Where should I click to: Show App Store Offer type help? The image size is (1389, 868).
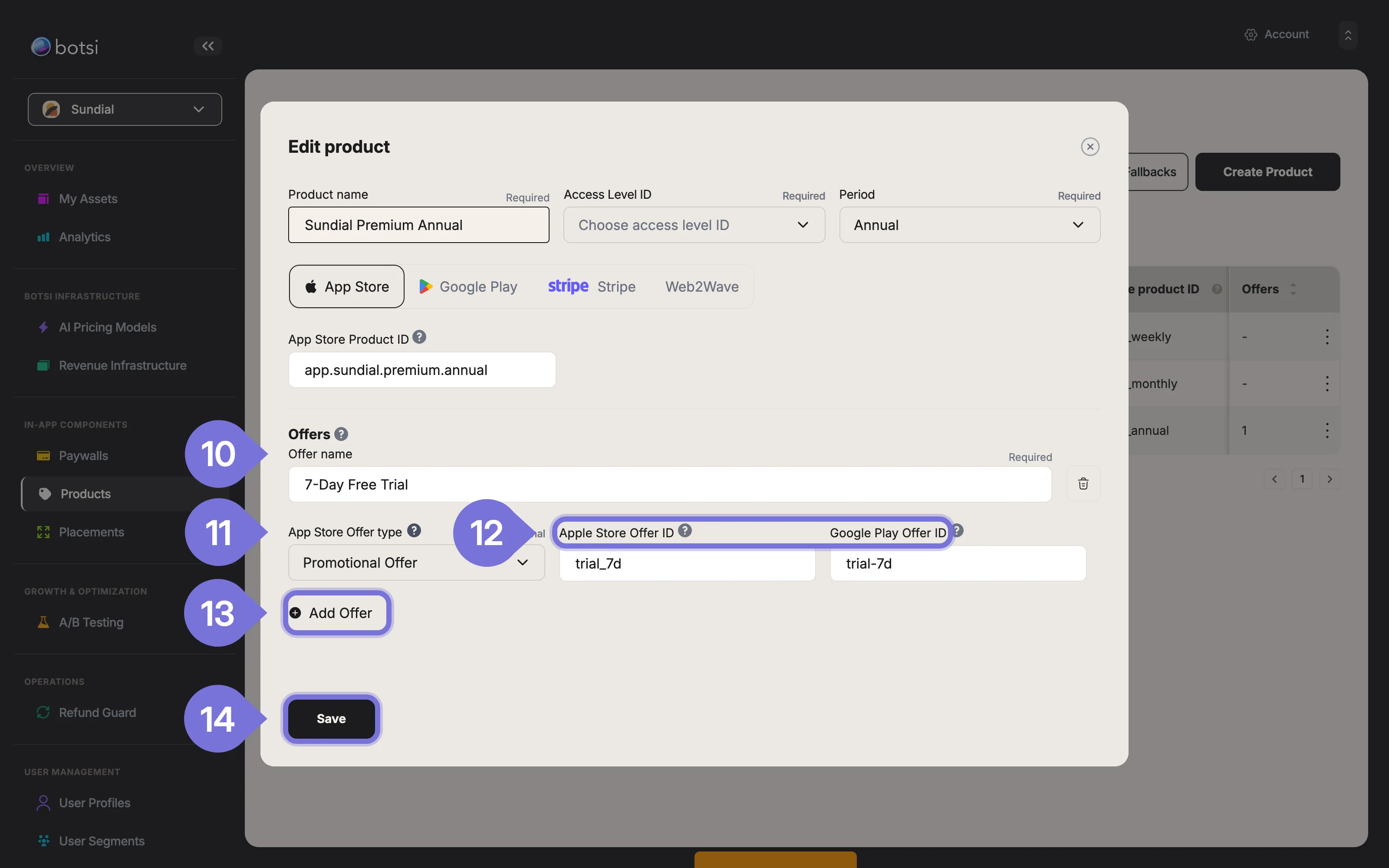pos(414,531)
